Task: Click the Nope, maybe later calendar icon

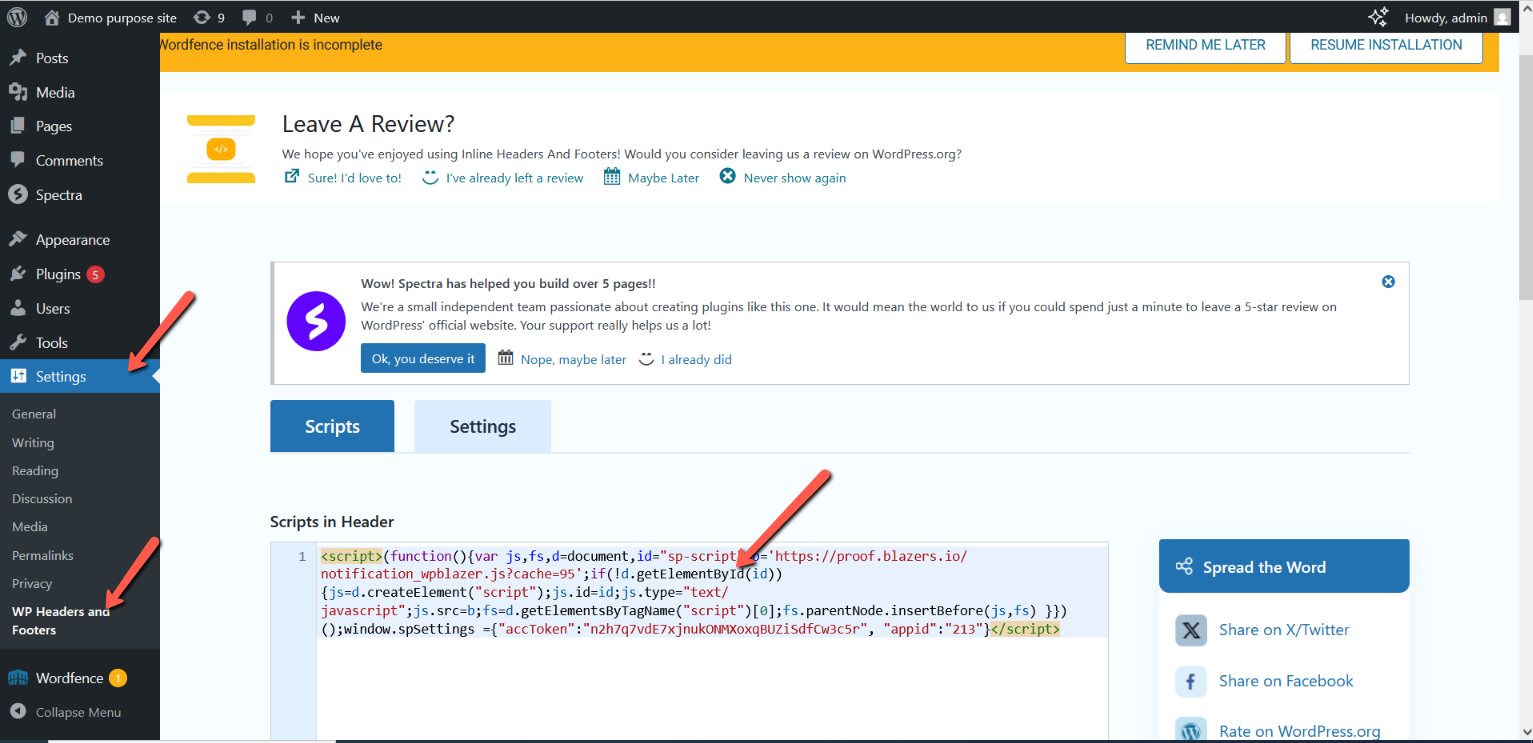Action: click(506, 359)
